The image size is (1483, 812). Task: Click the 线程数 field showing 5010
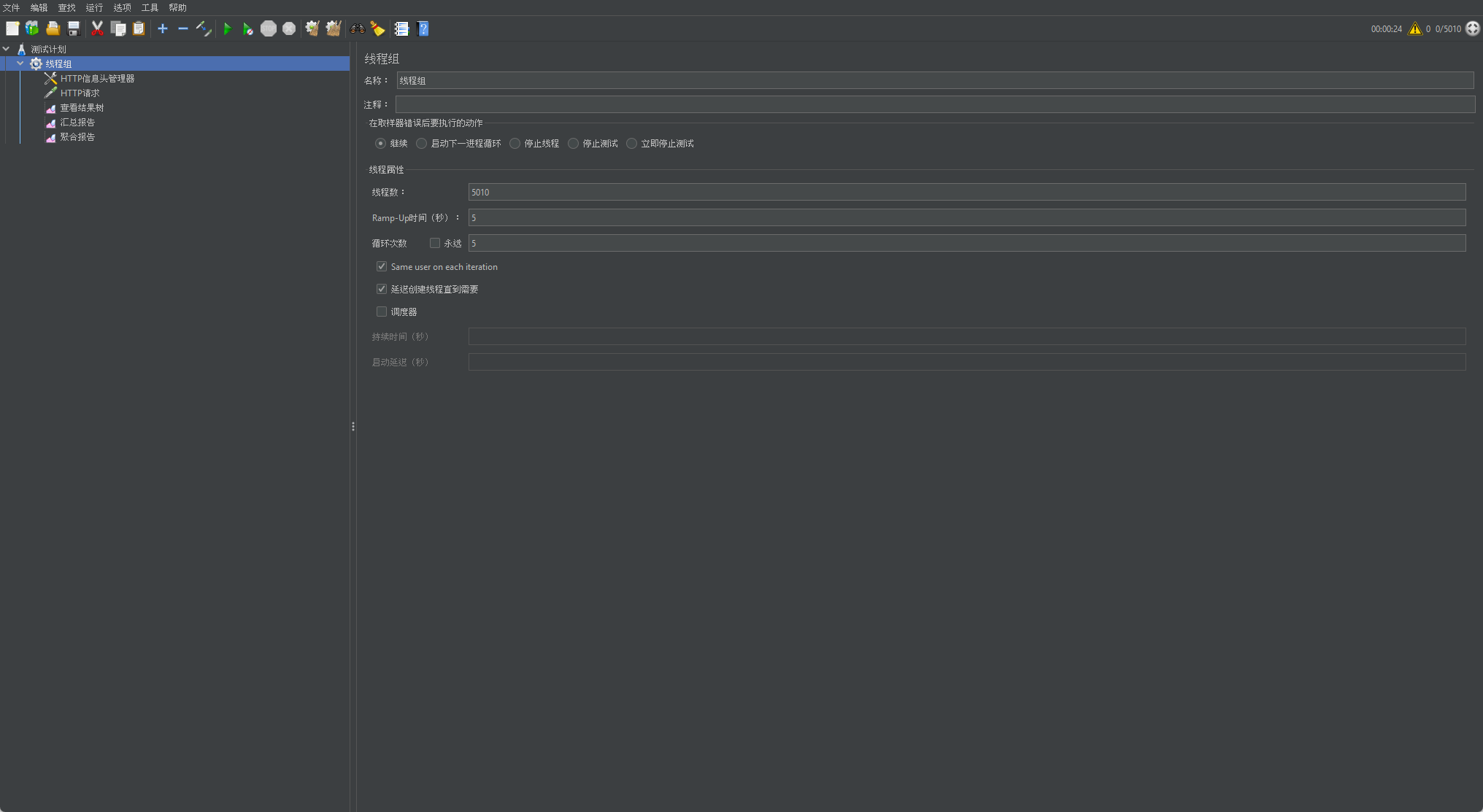click(967, 192)
